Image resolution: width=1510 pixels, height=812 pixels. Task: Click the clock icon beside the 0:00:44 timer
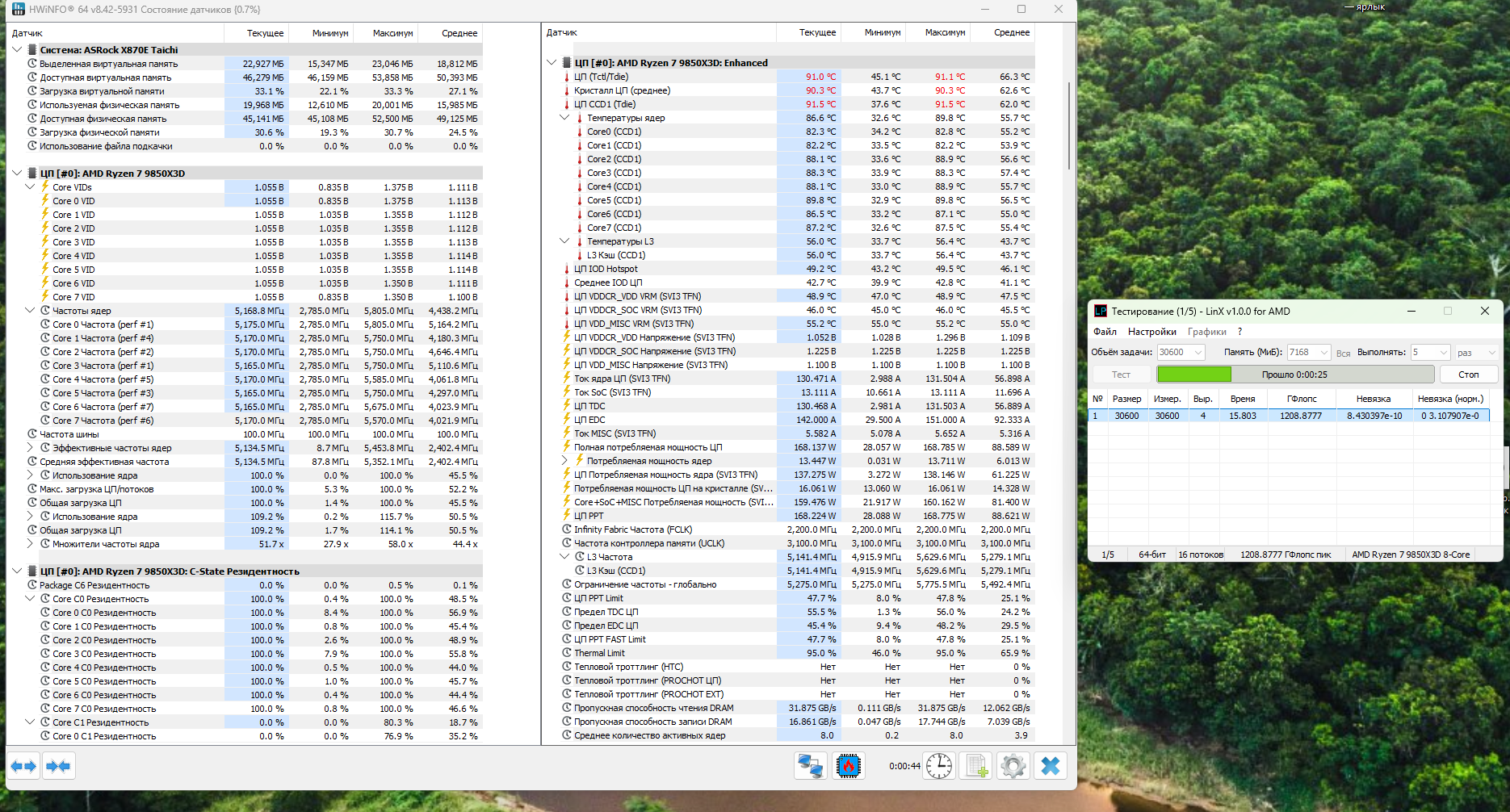coord(939,766)
